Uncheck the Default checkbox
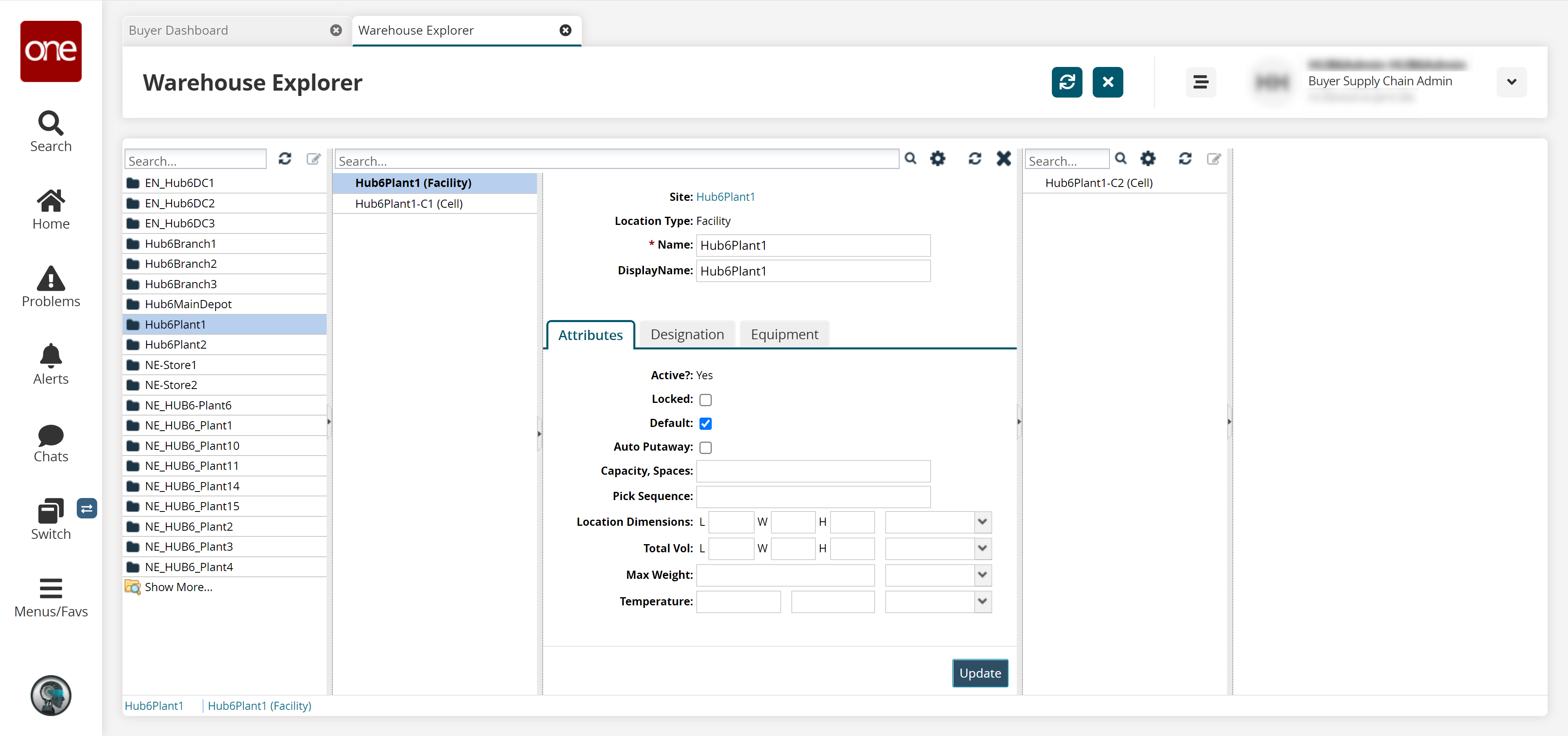Image resolution: width=1568 pixels, height=736 pixels. tap(706, 423)
